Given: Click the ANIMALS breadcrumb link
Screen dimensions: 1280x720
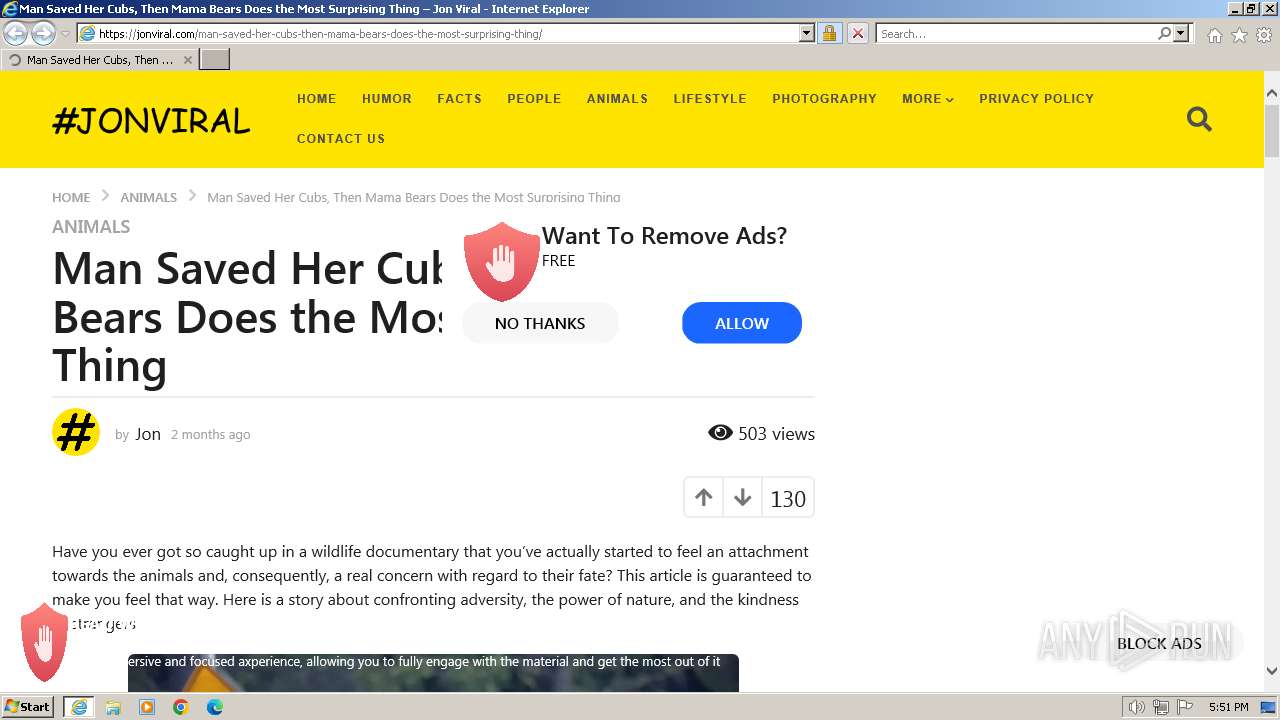Looking at the screenshot, I should [148, 197].
